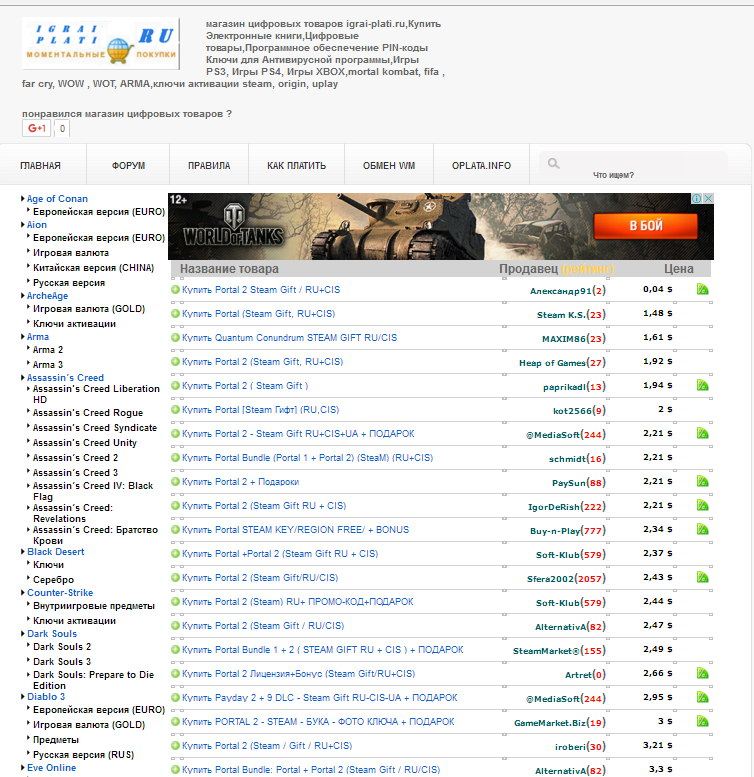Click green discount icon in Sfera2002 row
This screenshot has height=777, width=754.
pos(702,577)
